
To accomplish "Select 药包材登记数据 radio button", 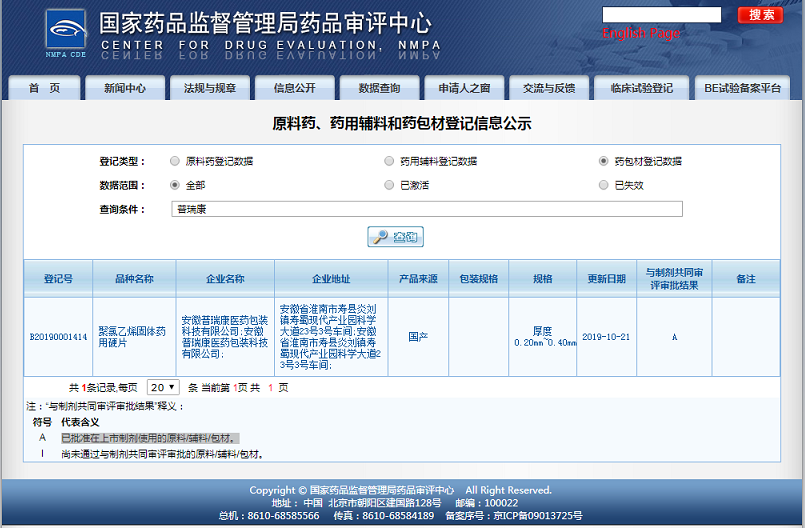I will 604,161.
